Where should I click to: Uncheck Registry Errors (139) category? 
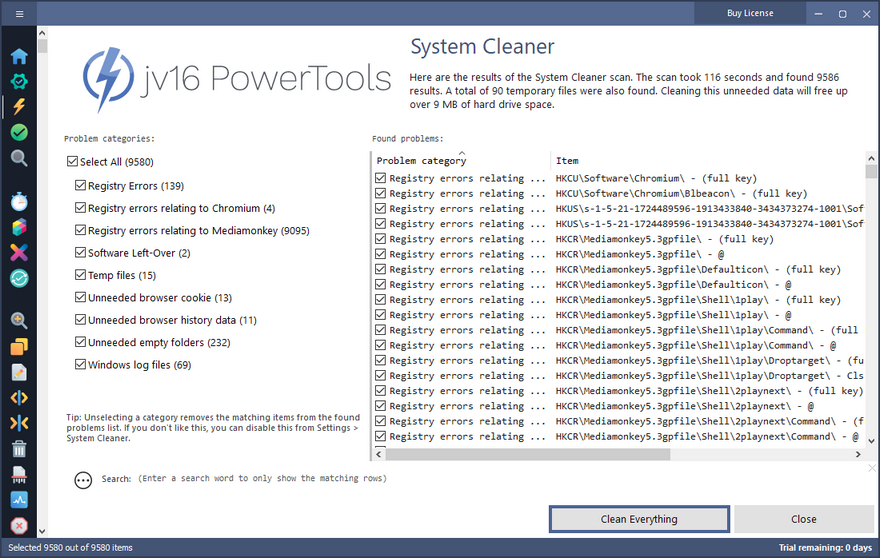coord(80,185)
